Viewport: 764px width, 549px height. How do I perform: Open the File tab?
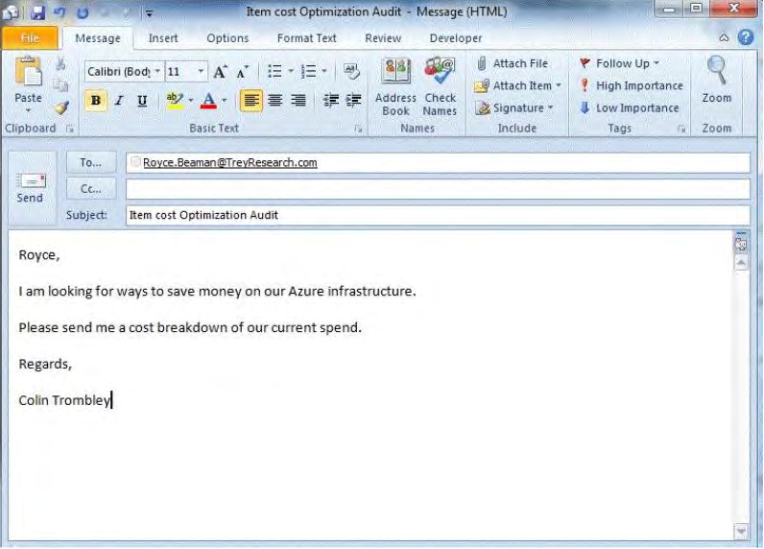point(30,38)
